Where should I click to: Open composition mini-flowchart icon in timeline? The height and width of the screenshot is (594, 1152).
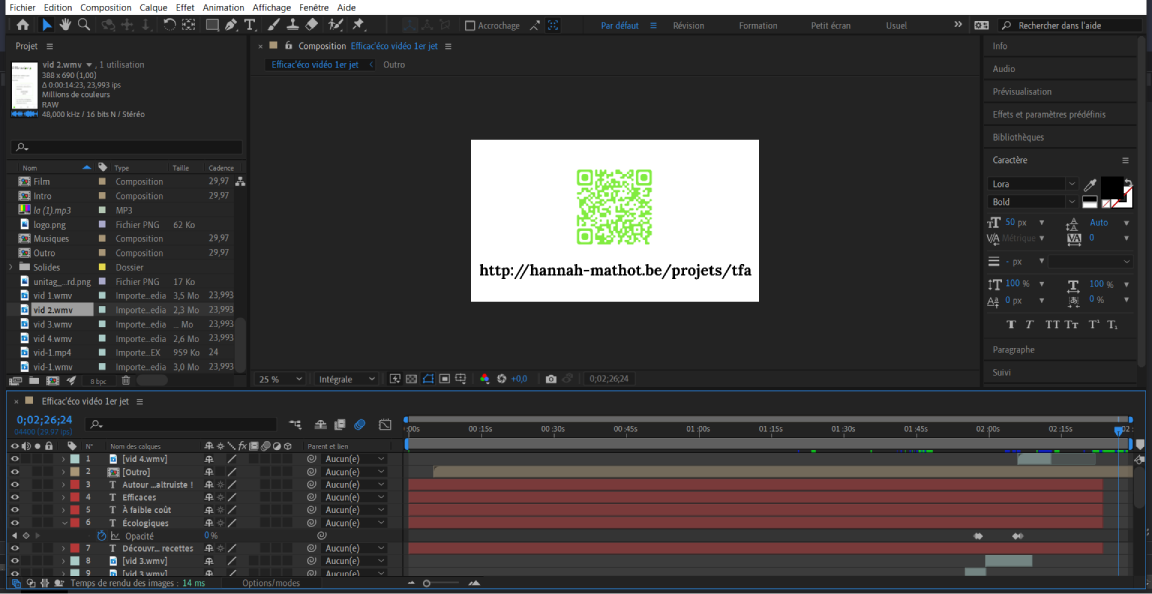click(295, 424)
